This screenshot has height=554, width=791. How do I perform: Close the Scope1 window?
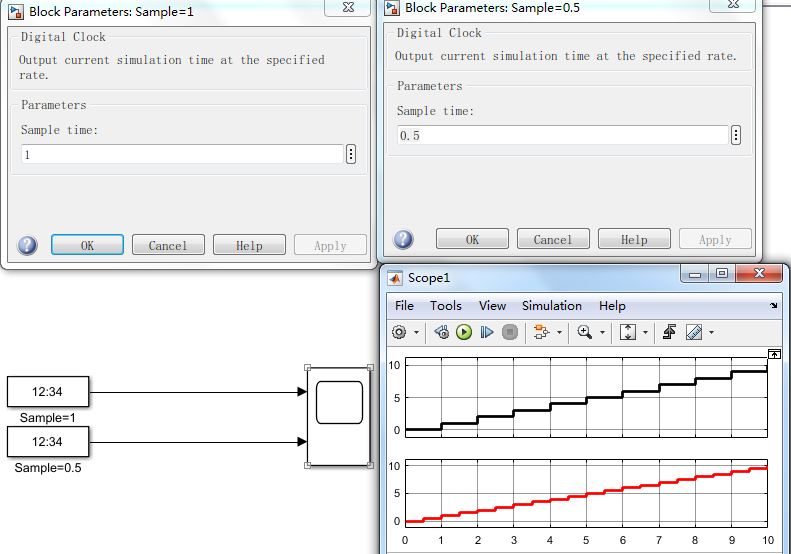759,274
